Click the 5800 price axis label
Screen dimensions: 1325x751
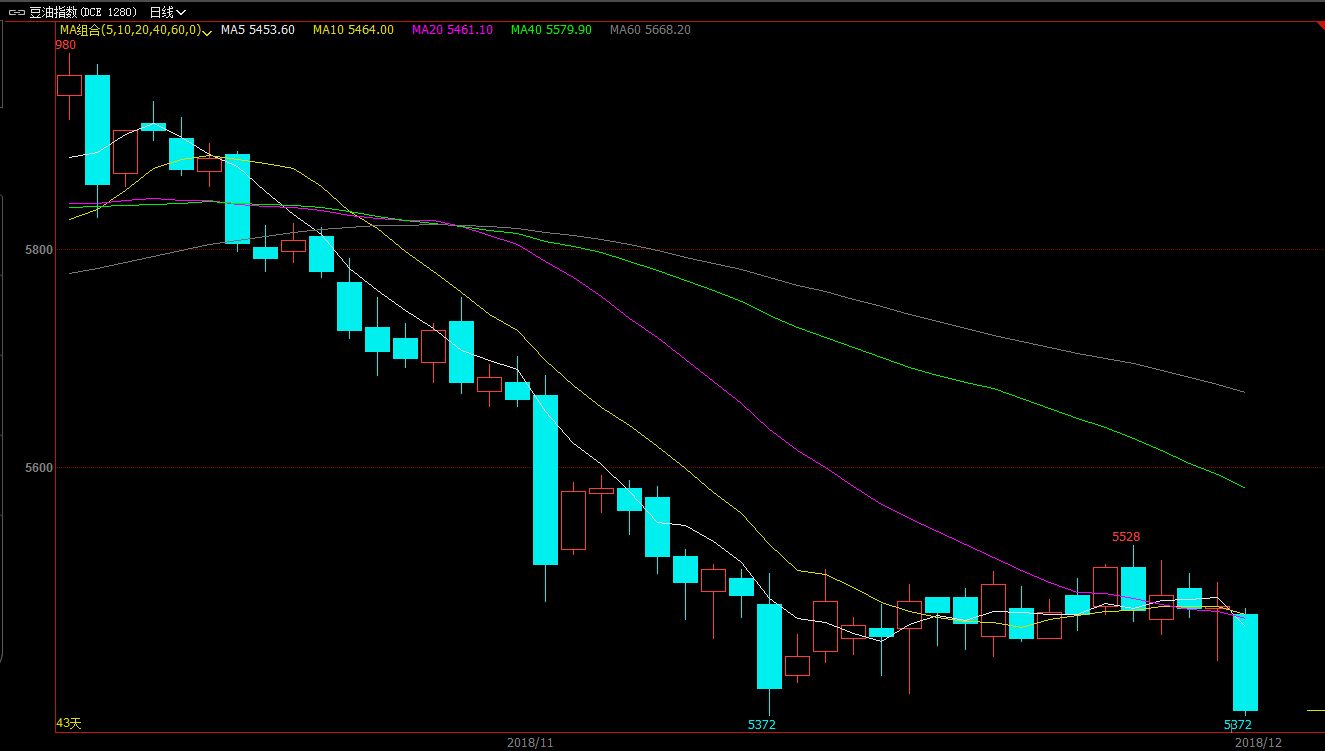(39, 249)
